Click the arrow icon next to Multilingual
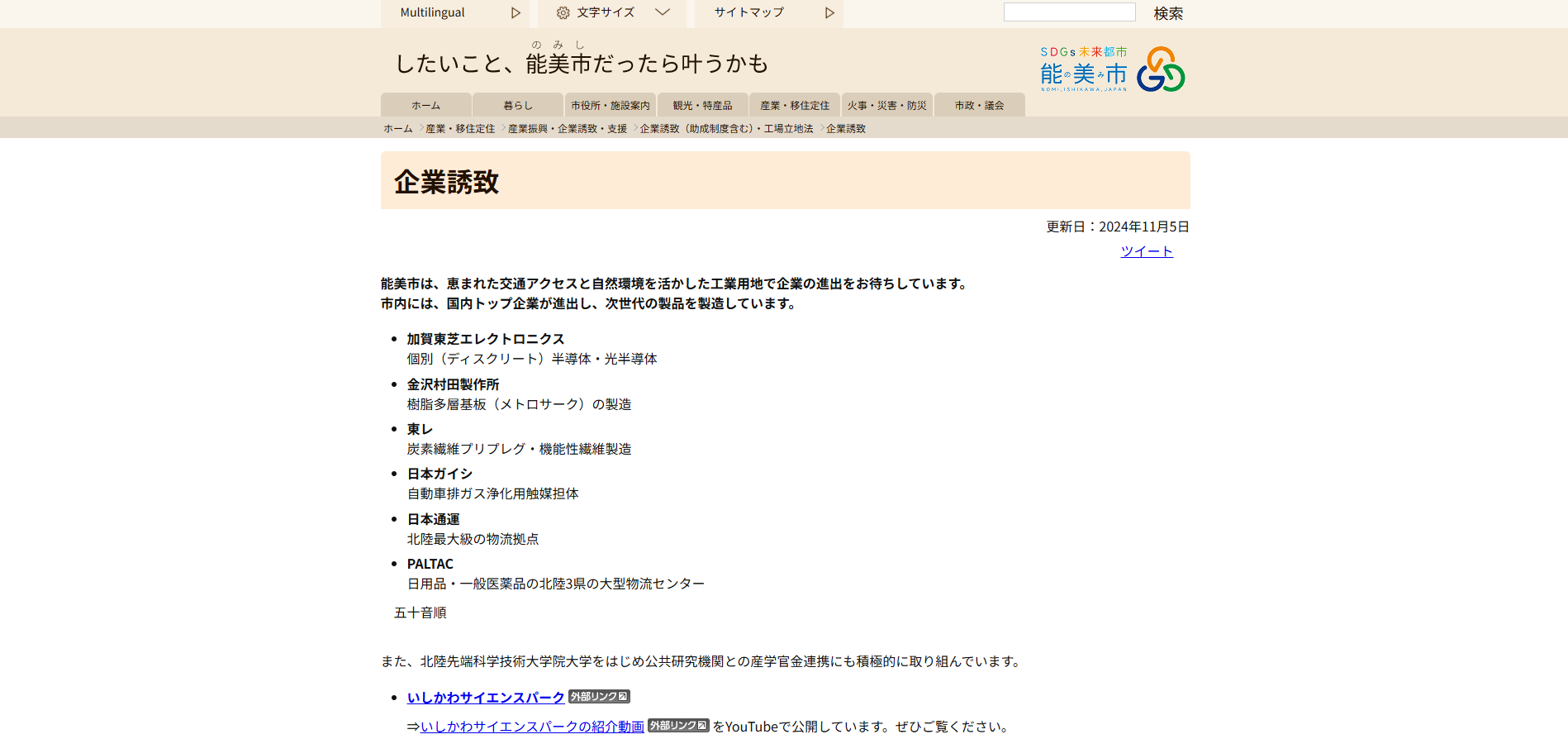This screenshot has height=739, width=1568. (516, 13)
